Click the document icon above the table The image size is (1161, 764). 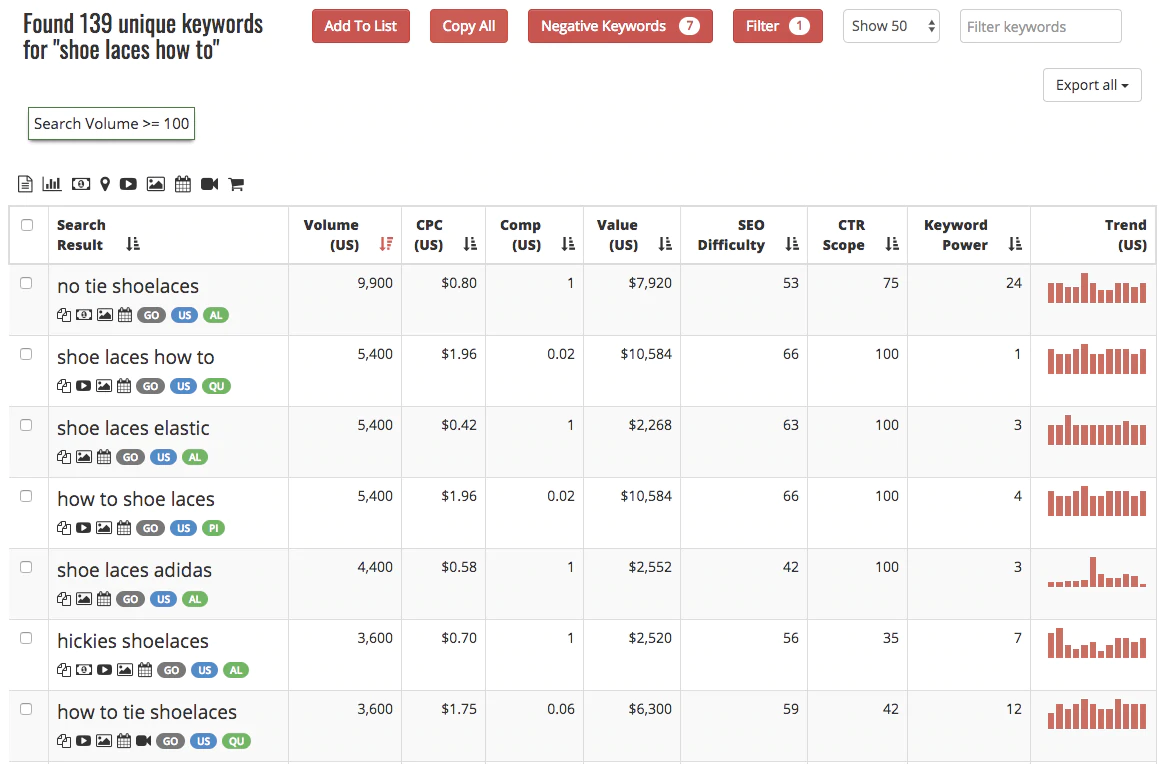click(x=26, y=184)
